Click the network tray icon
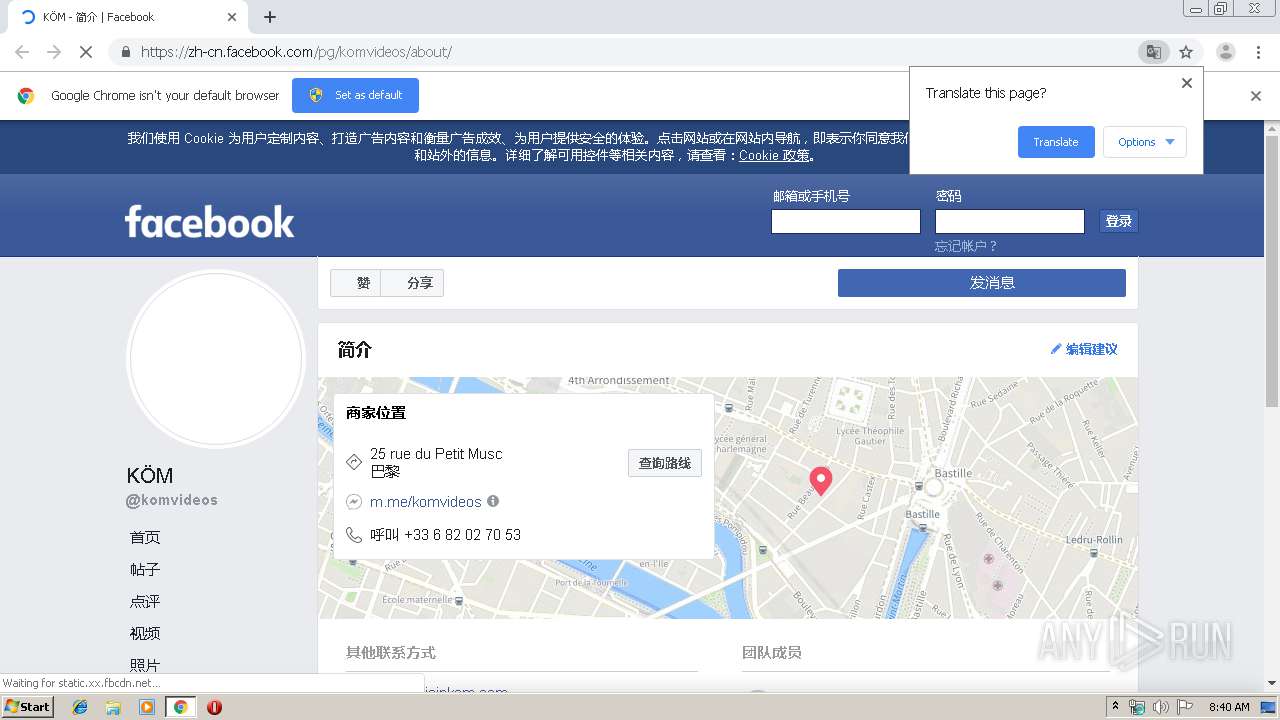 tap(1137, 707)
